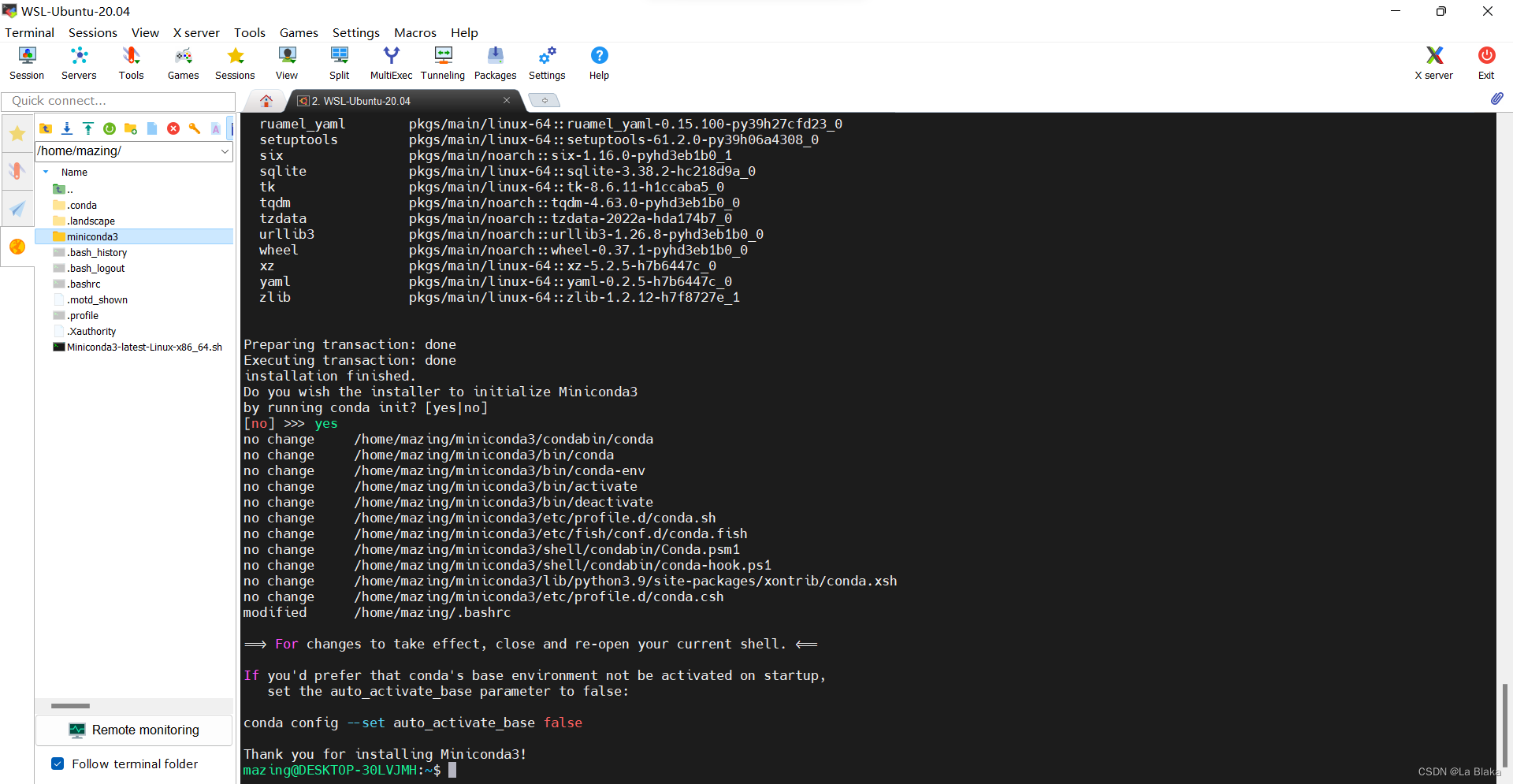Screen dimensions: 1513x784
Task: Open the Tunneling configuration tool
Action: (x=443, y=63)
